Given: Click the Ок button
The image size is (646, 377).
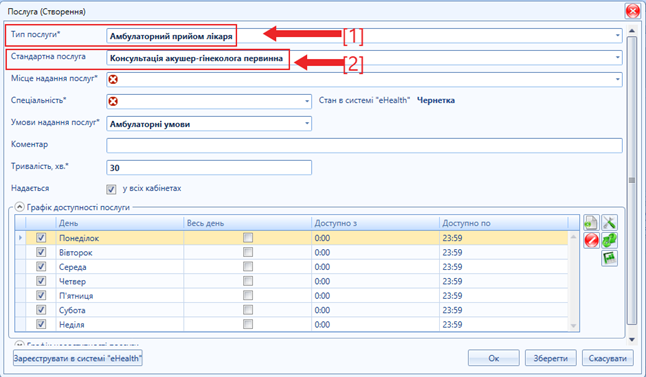Looking at the screenshot, I should click(494, 358).
